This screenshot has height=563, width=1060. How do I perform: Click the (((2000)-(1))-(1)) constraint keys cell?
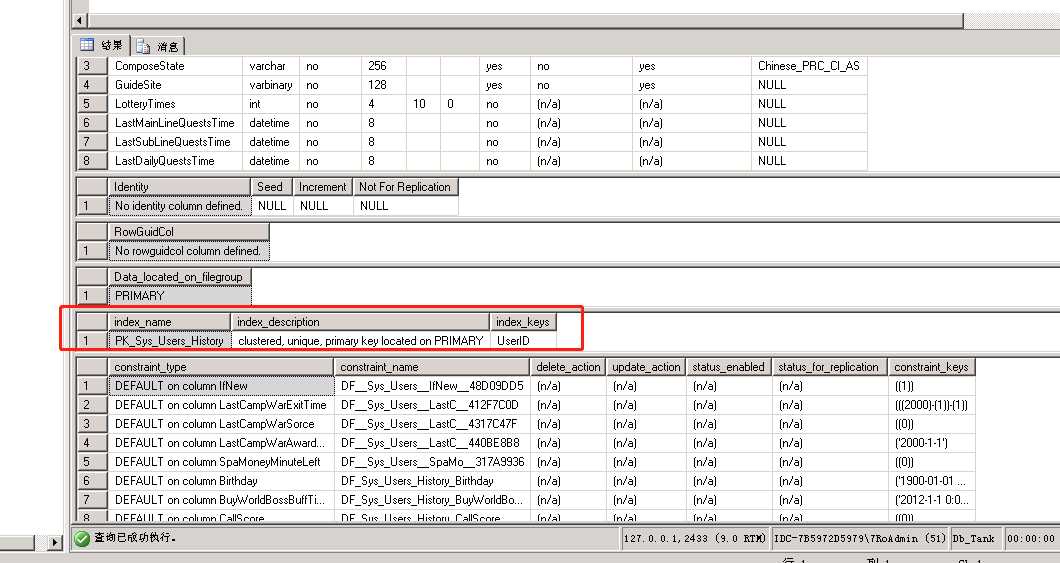pos(931,405)
